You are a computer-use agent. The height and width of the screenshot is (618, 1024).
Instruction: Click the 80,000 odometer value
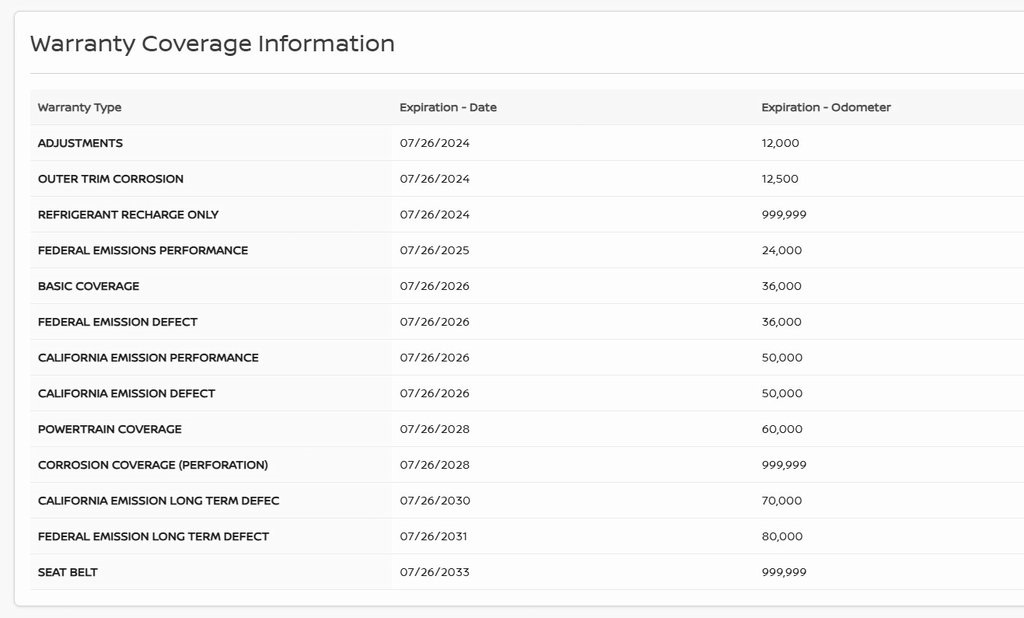coord(782,537)
